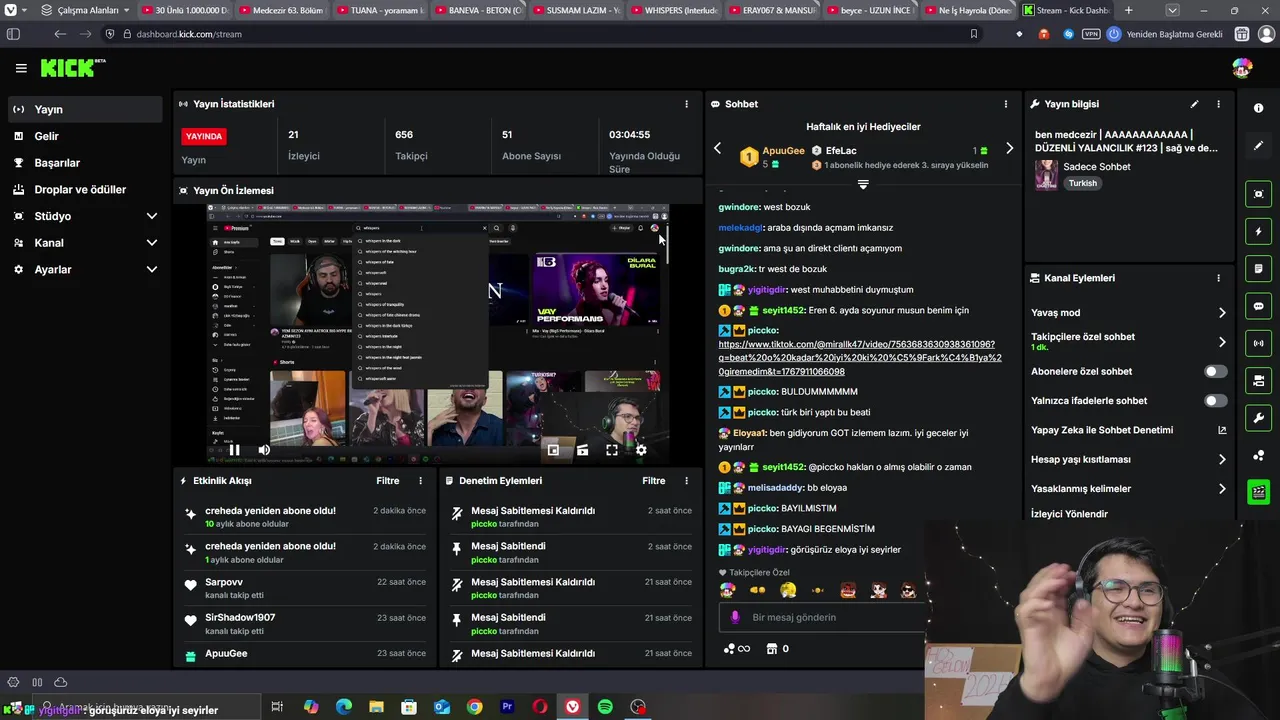Switch to WHISPERS browser tab

coord(672,10)
